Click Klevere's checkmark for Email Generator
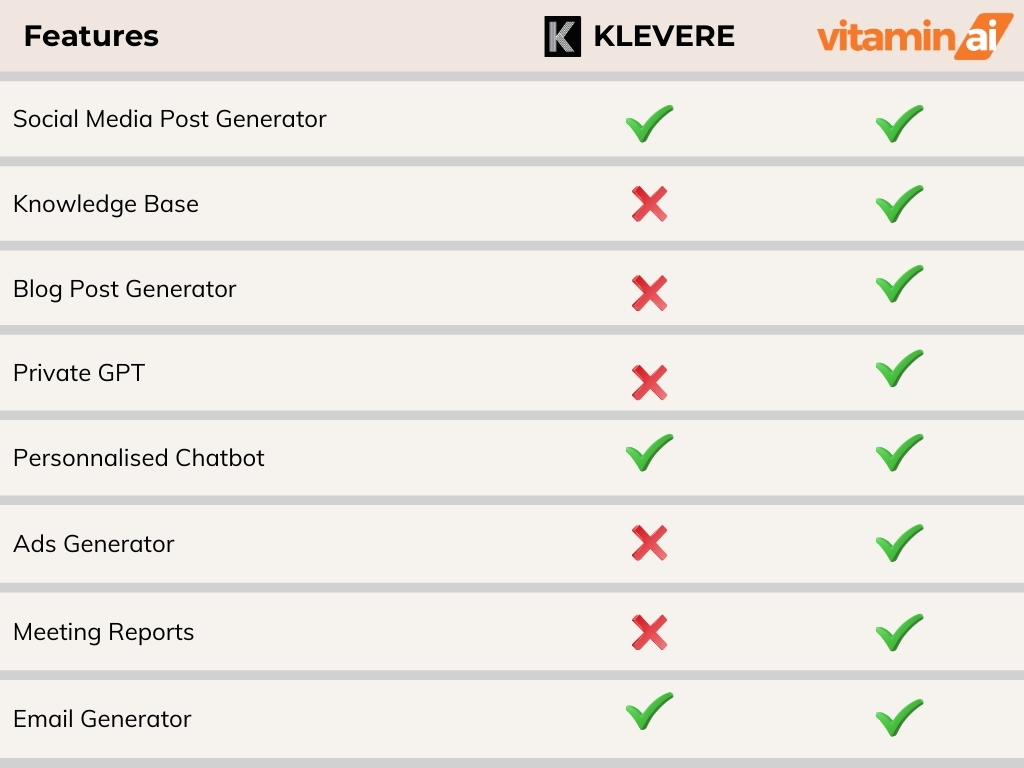Image resolution: width=1024 pixels, height=768 pixels. coord(649,711)
